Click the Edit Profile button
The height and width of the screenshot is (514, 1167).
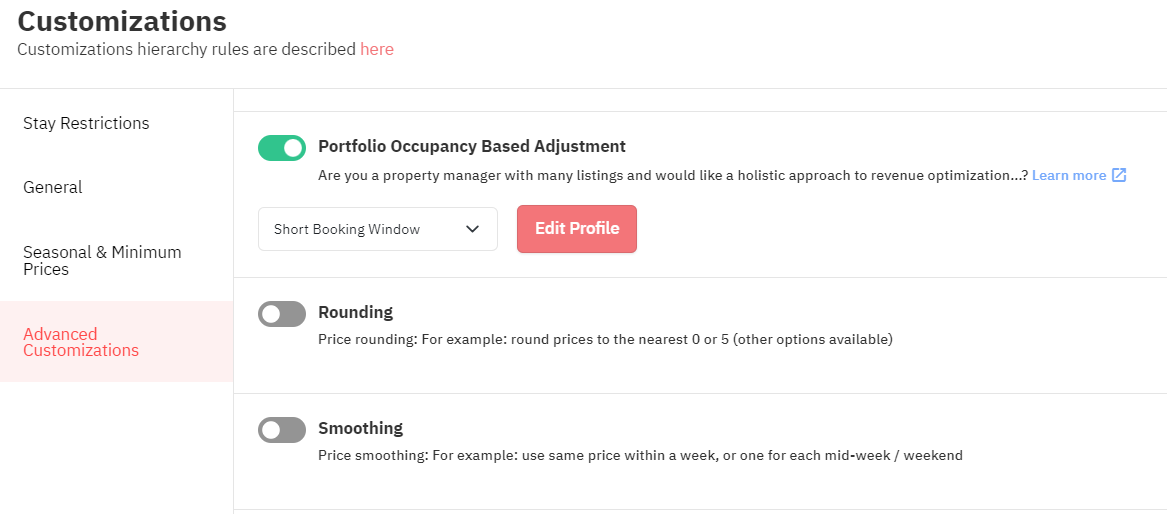pyautogui.click(x=577, y=229)
